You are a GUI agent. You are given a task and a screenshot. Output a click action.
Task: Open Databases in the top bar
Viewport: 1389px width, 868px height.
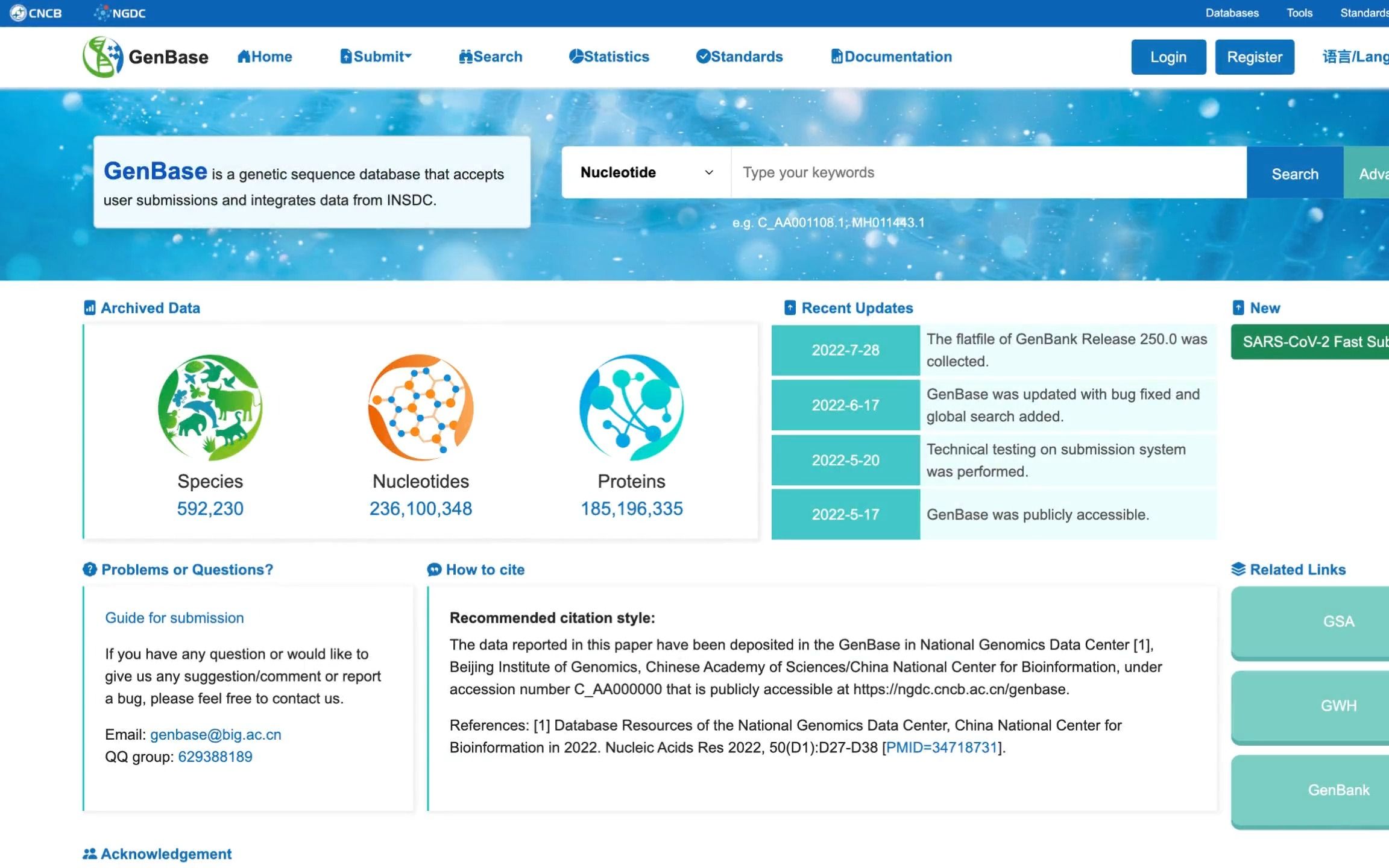pos(1232,13)
